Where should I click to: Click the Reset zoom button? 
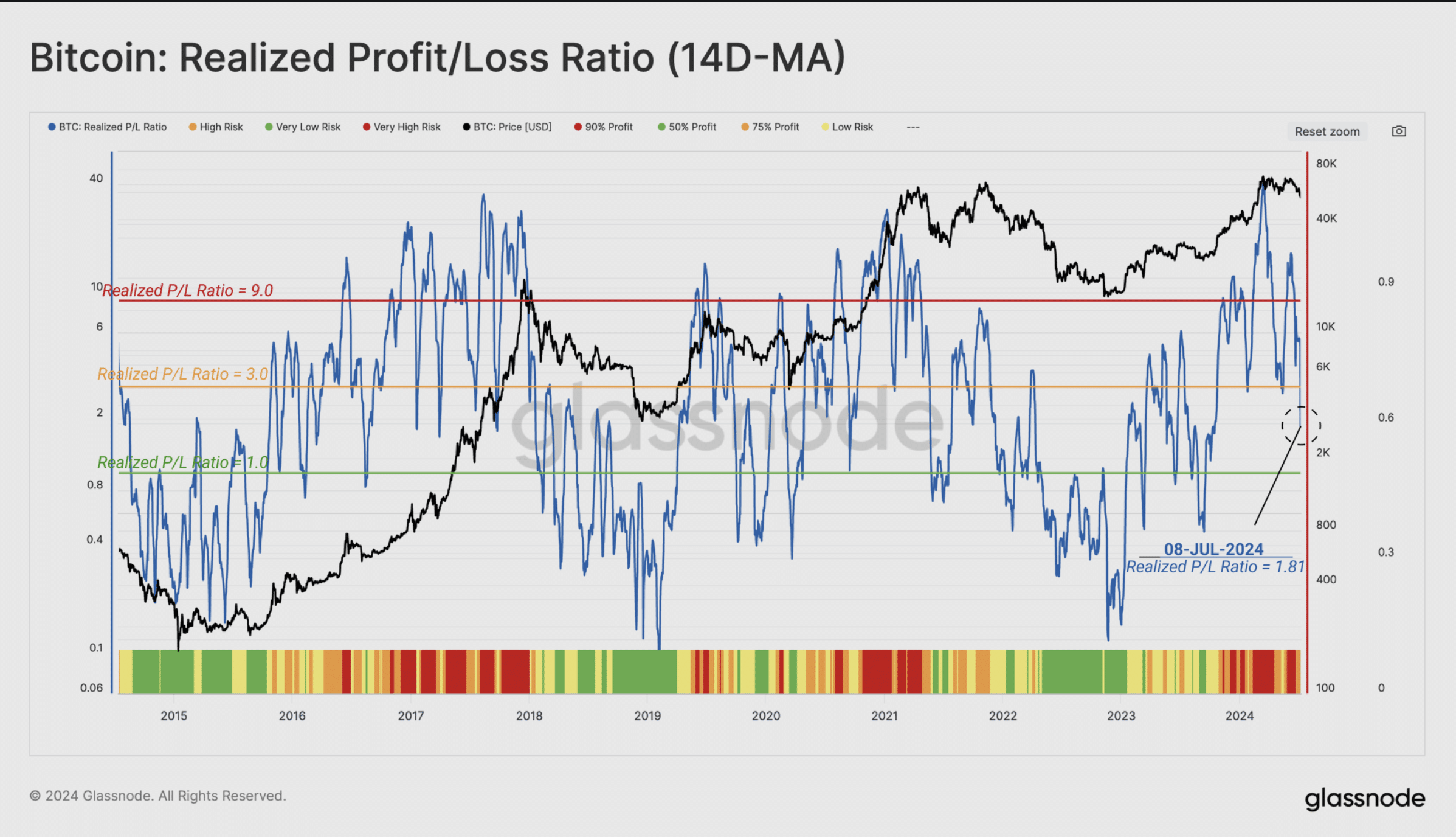(1327, 131)
